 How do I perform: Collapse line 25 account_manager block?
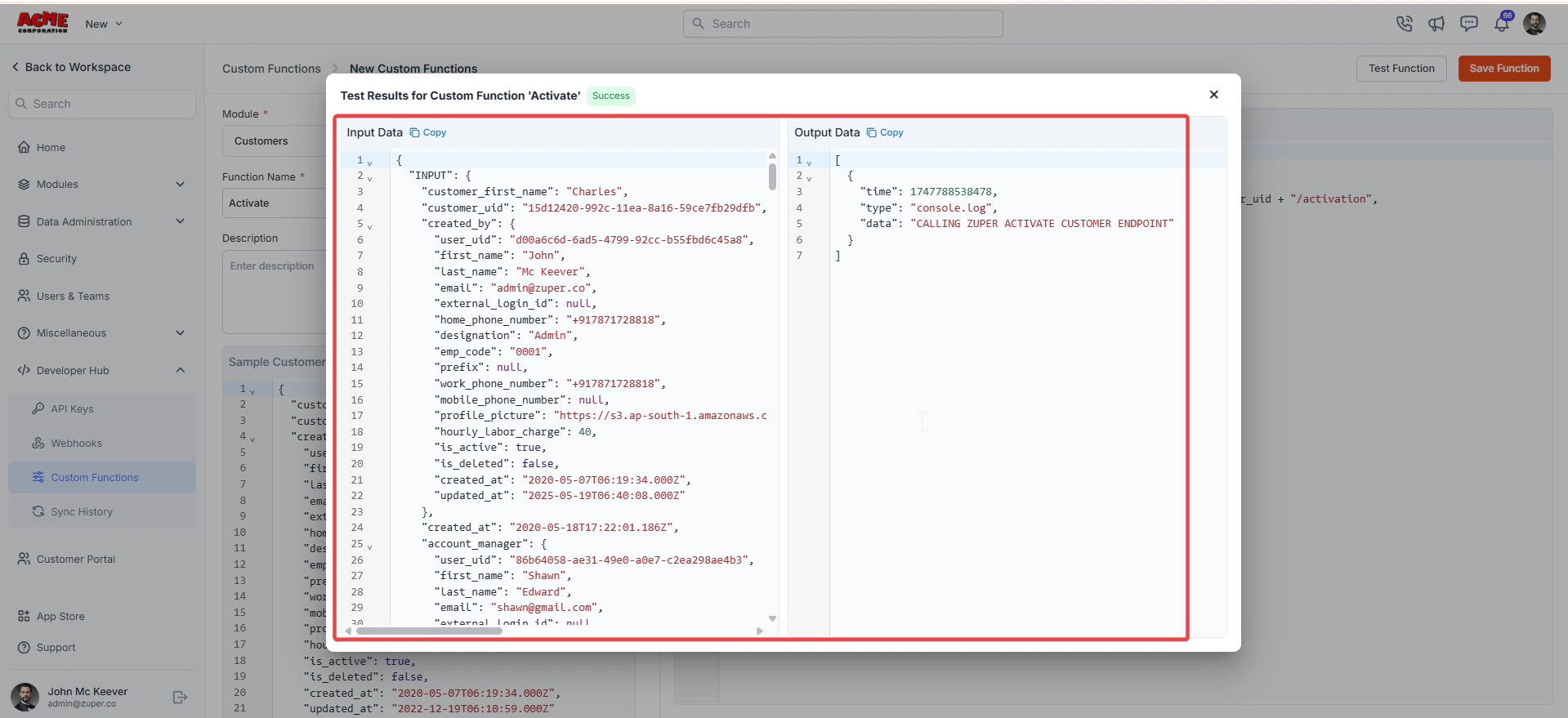click(x=369, y=546)
